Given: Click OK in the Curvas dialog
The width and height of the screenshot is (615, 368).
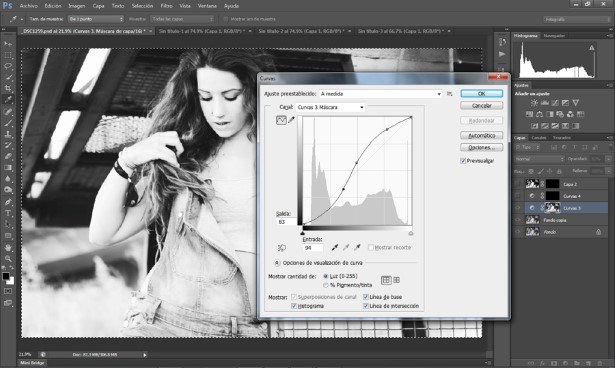Looking at the screenshot, I should click(481, 93).
